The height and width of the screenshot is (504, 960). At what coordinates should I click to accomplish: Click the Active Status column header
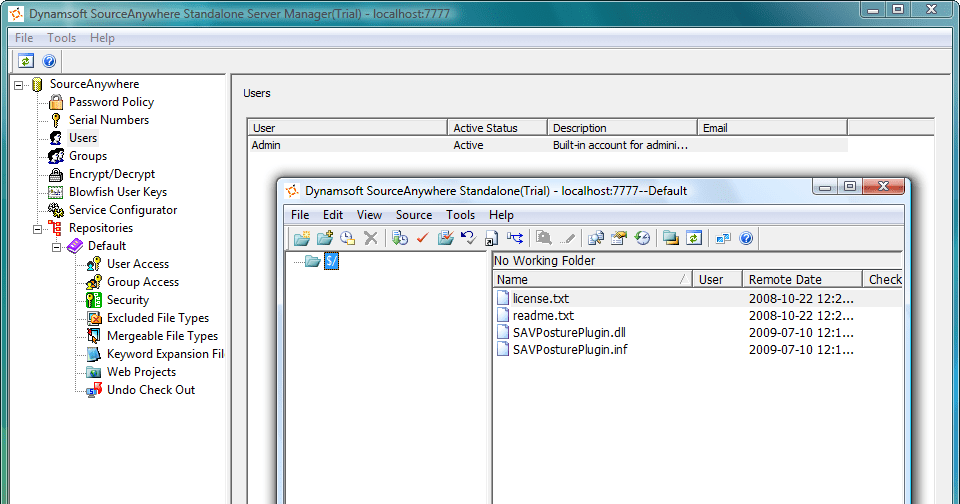click(497, 128)
